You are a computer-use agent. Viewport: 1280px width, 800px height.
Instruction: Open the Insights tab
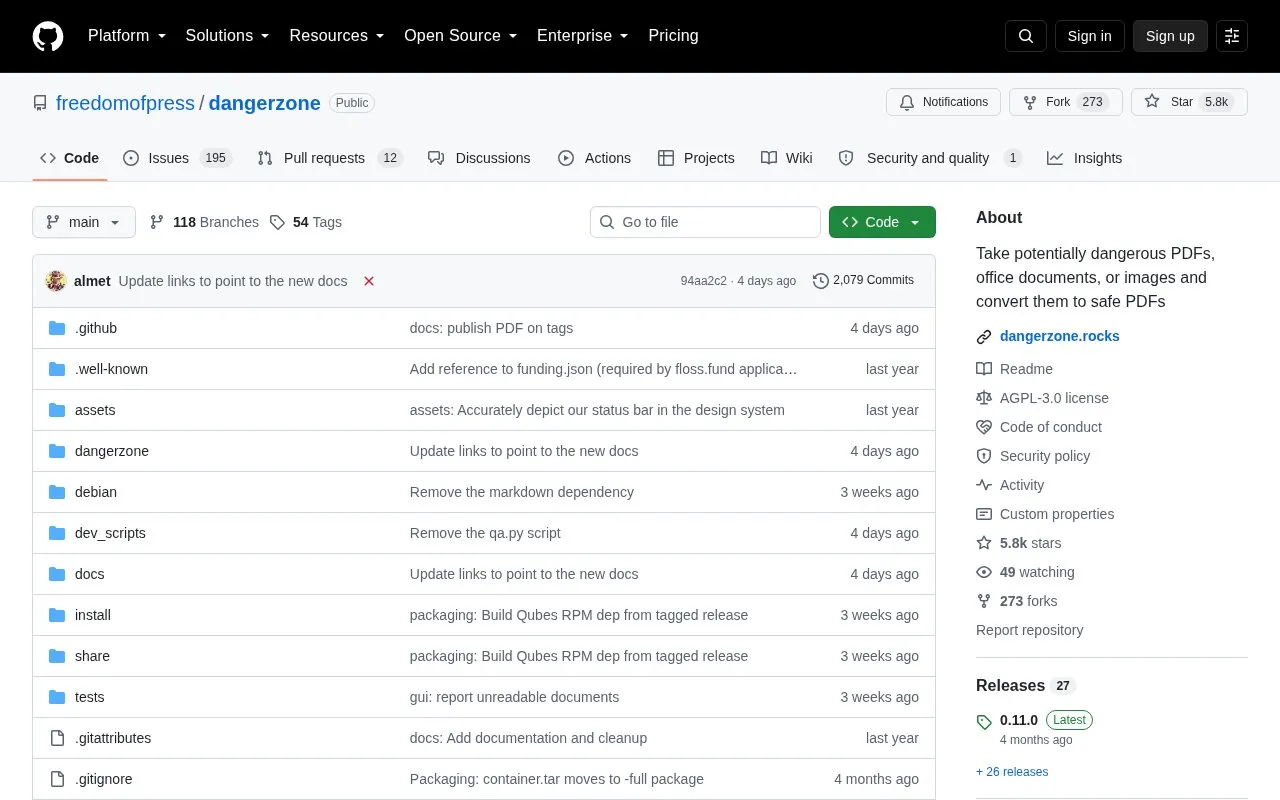point(1084,158)
